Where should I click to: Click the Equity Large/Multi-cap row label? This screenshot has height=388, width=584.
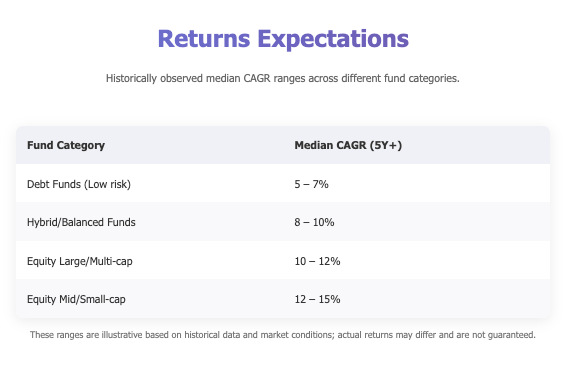pos(80,261)
